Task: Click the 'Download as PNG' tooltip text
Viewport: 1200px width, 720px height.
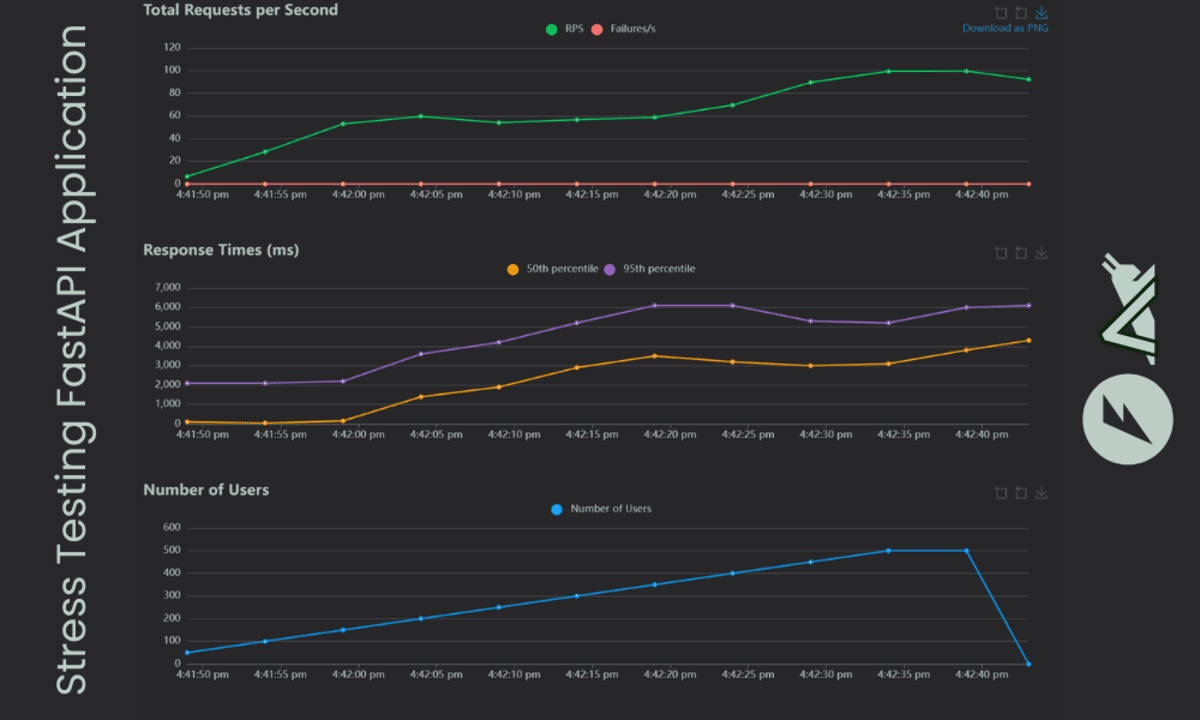Action: click(x=1005, y=28)
